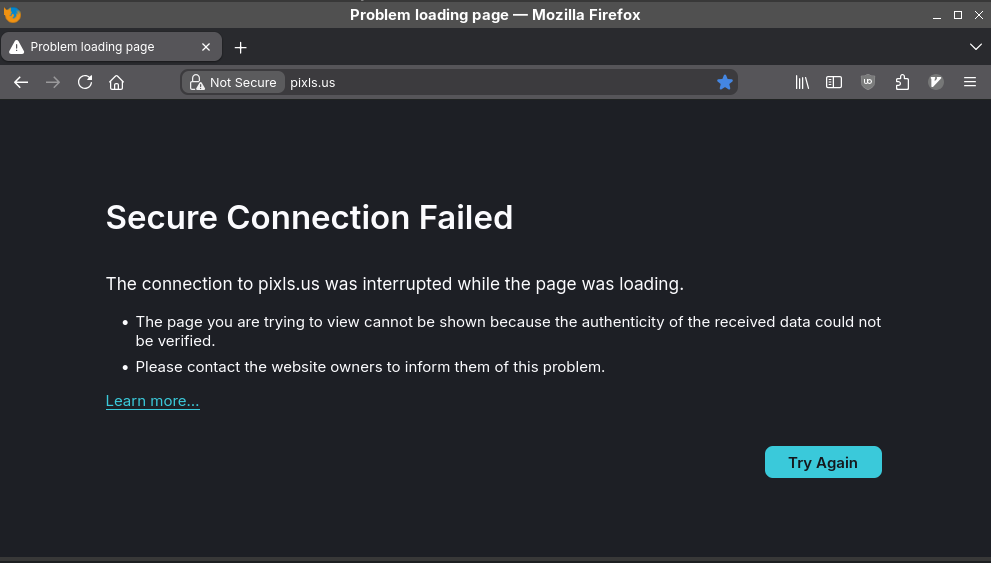Open the Not Secure site info panel
Screen dimensions: 991x563
[x=233, y=82]
